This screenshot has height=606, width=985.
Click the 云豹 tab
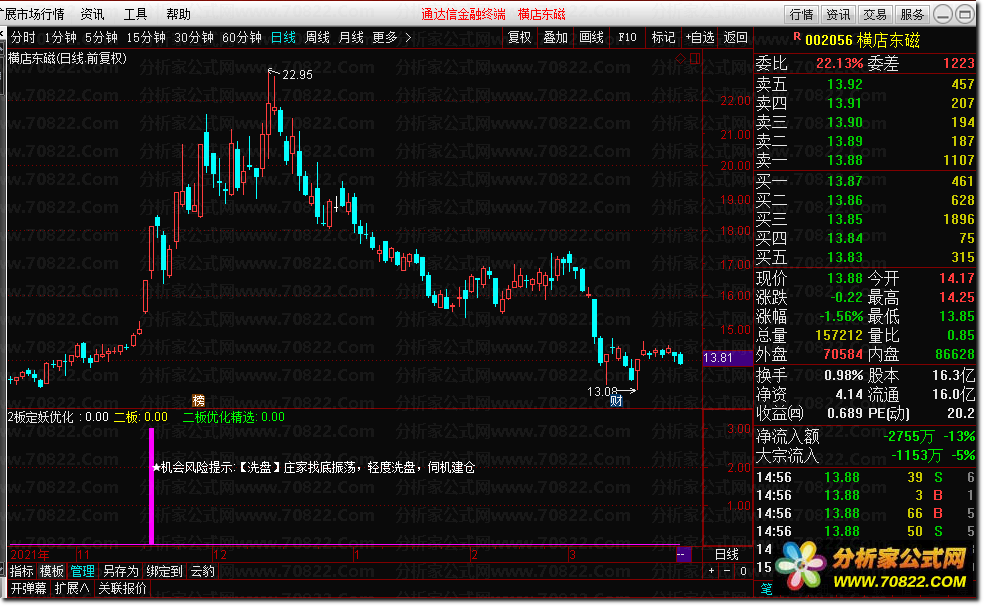tap(203, 571)
